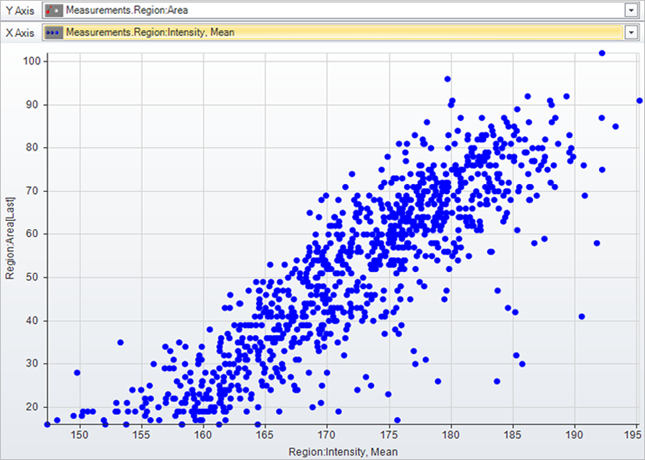The image size is (645, 460).
Task: Click the 195 tick label on the X axis
Action: pos(635,436)
